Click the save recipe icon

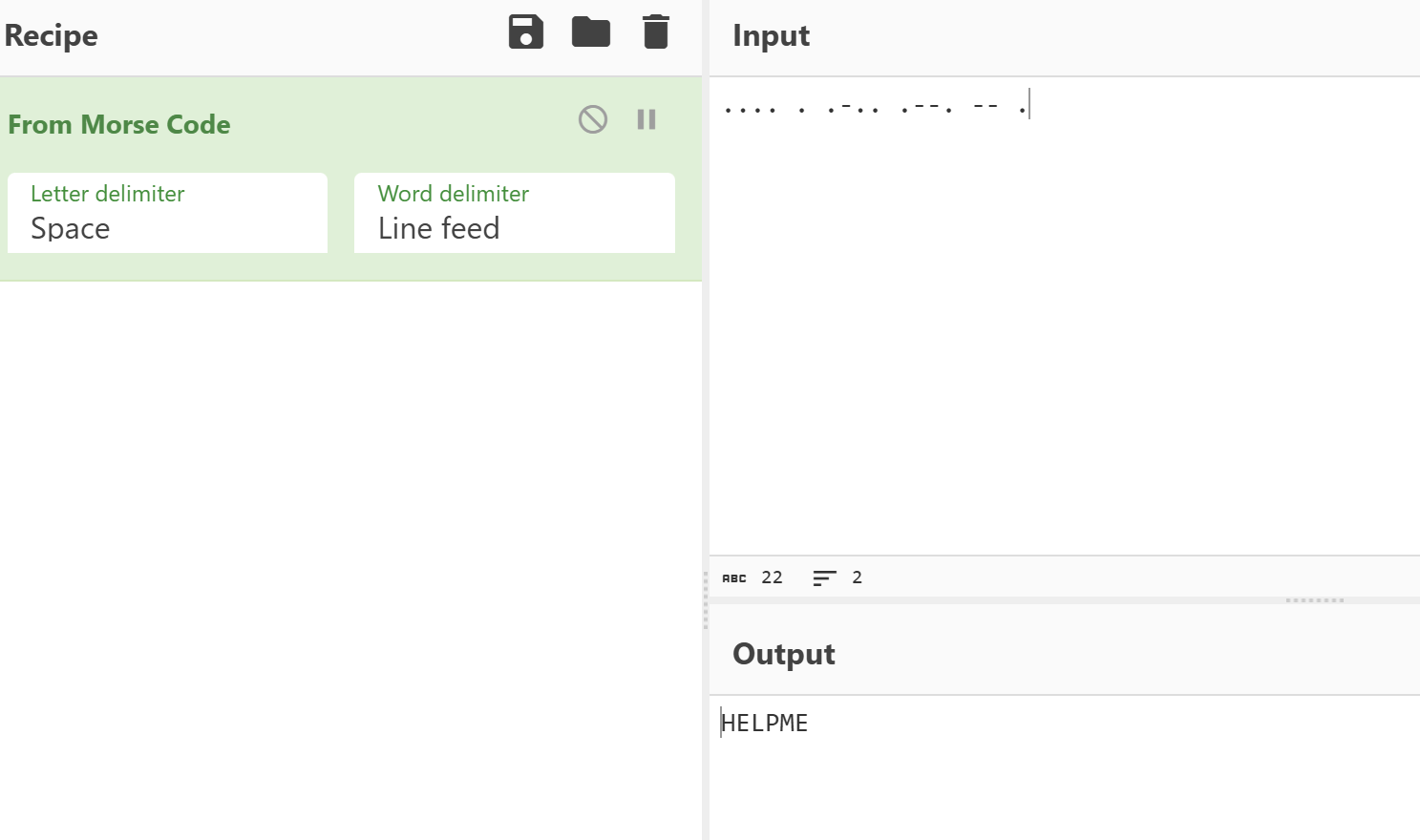525,32
